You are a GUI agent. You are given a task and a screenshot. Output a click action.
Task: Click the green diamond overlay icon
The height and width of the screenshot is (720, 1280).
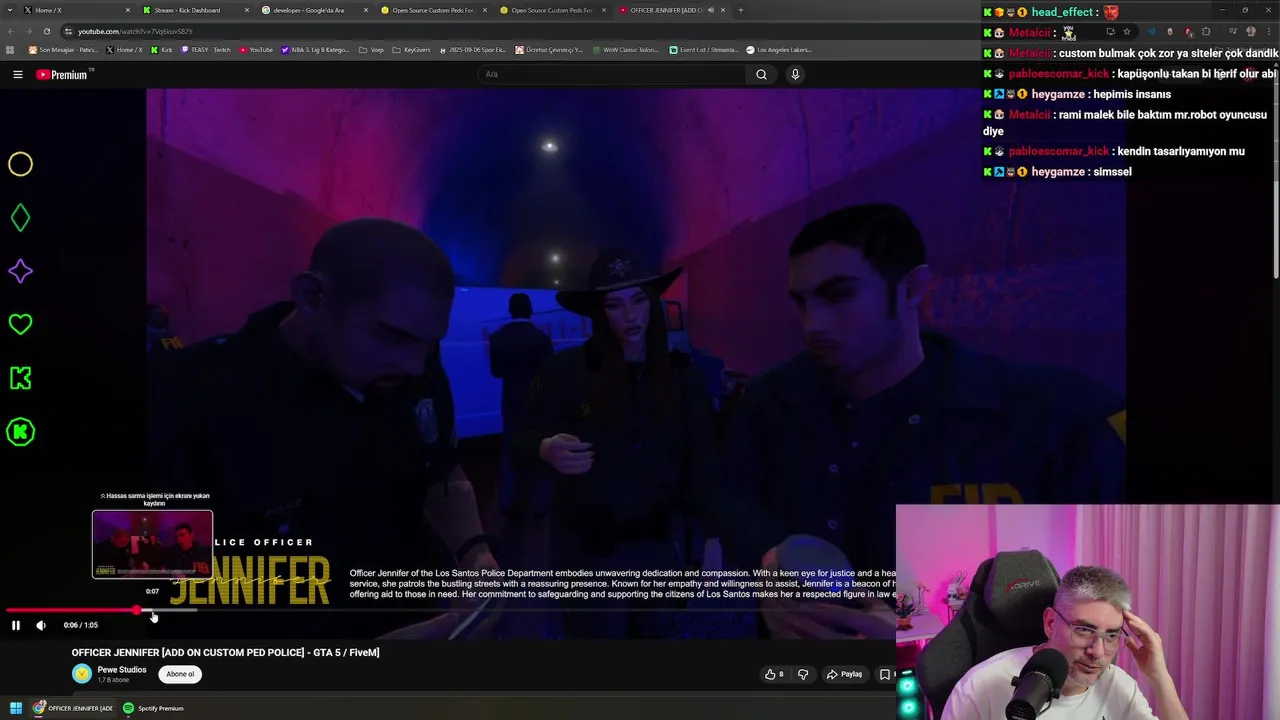(x=20, y=218)
